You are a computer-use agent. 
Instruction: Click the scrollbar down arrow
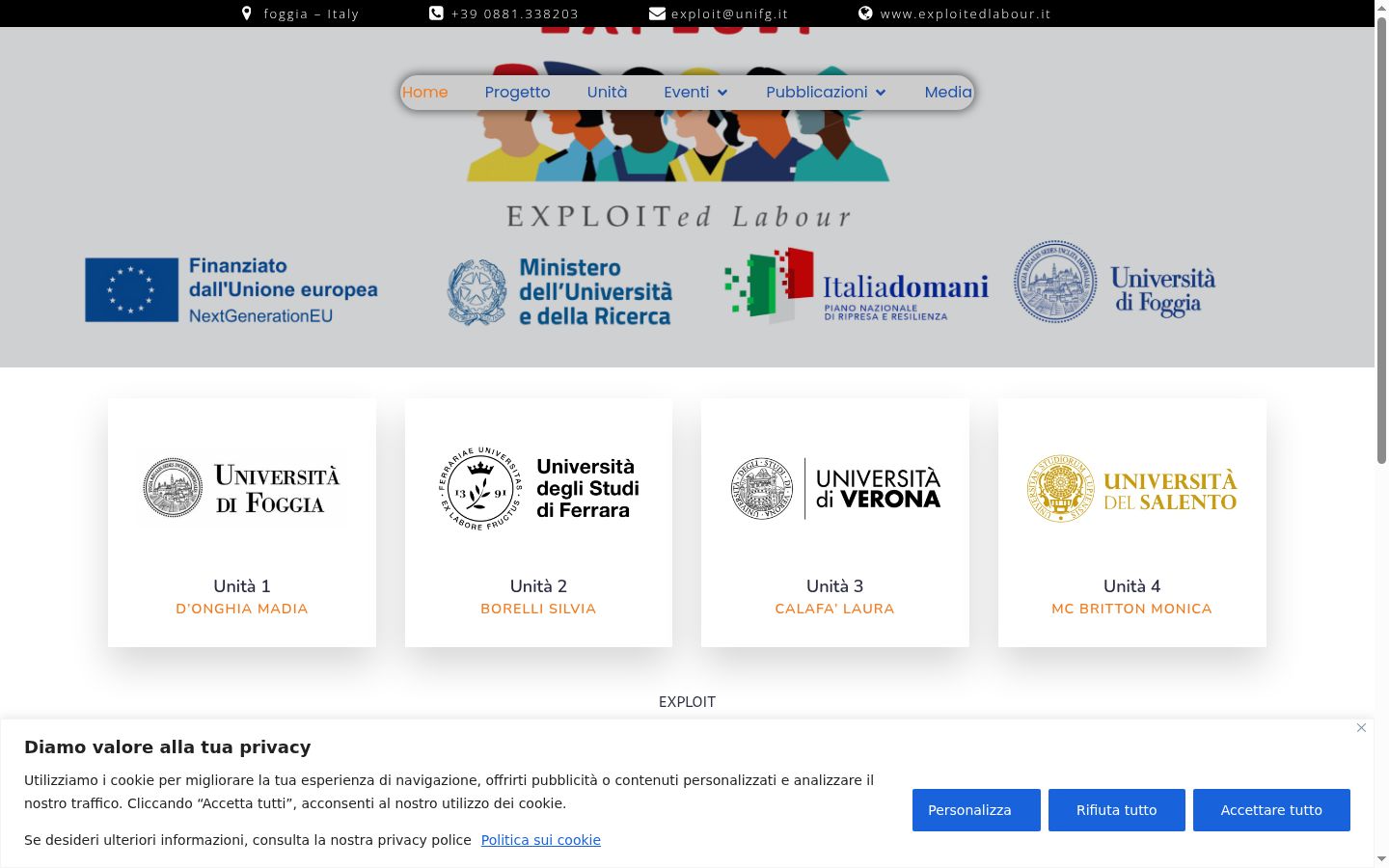pos(1381,859)
